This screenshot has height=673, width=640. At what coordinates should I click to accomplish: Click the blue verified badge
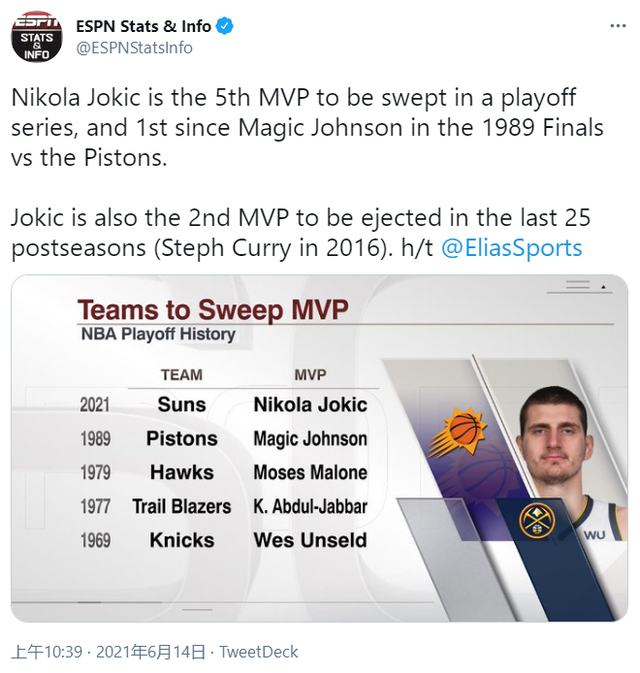(226, 27)
